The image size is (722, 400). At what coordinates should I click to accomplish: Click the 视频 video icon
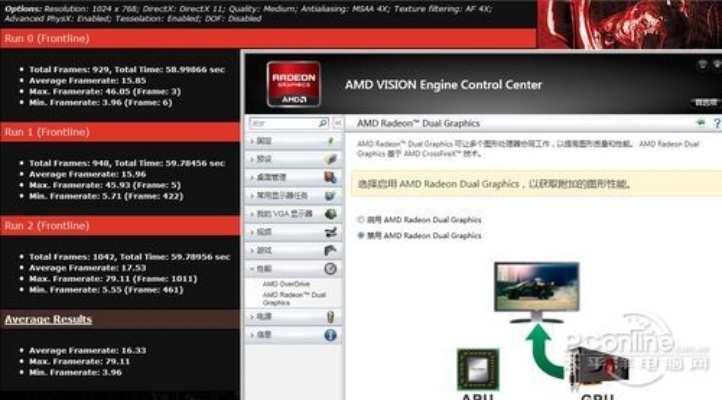pos(330,232)
